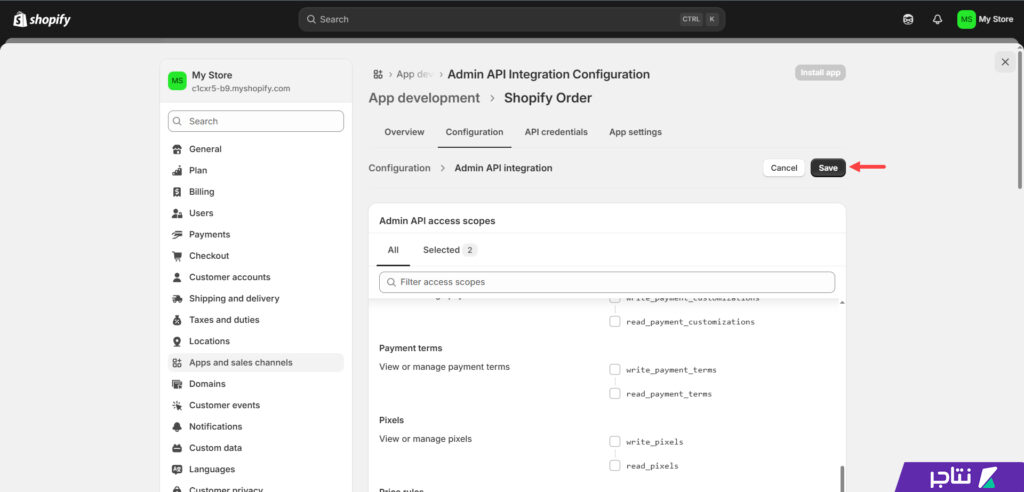Open Billing settings icon
The height and width of the screenshot is (492, 1024).
(x=177, y=192)
